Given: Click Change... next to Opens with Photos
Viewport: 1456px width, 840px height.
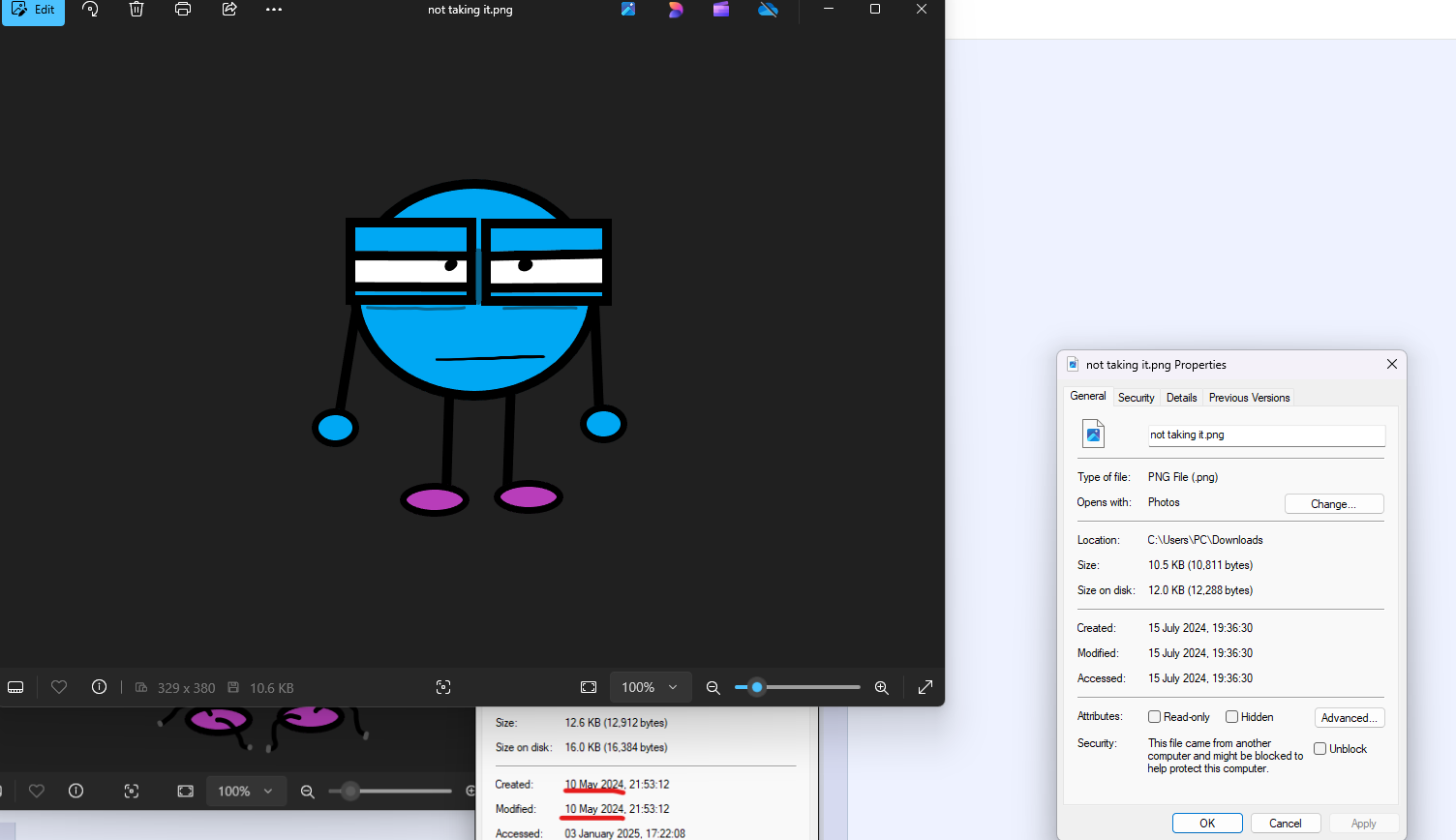Looking at the screenshot, I should point(1333,504).
